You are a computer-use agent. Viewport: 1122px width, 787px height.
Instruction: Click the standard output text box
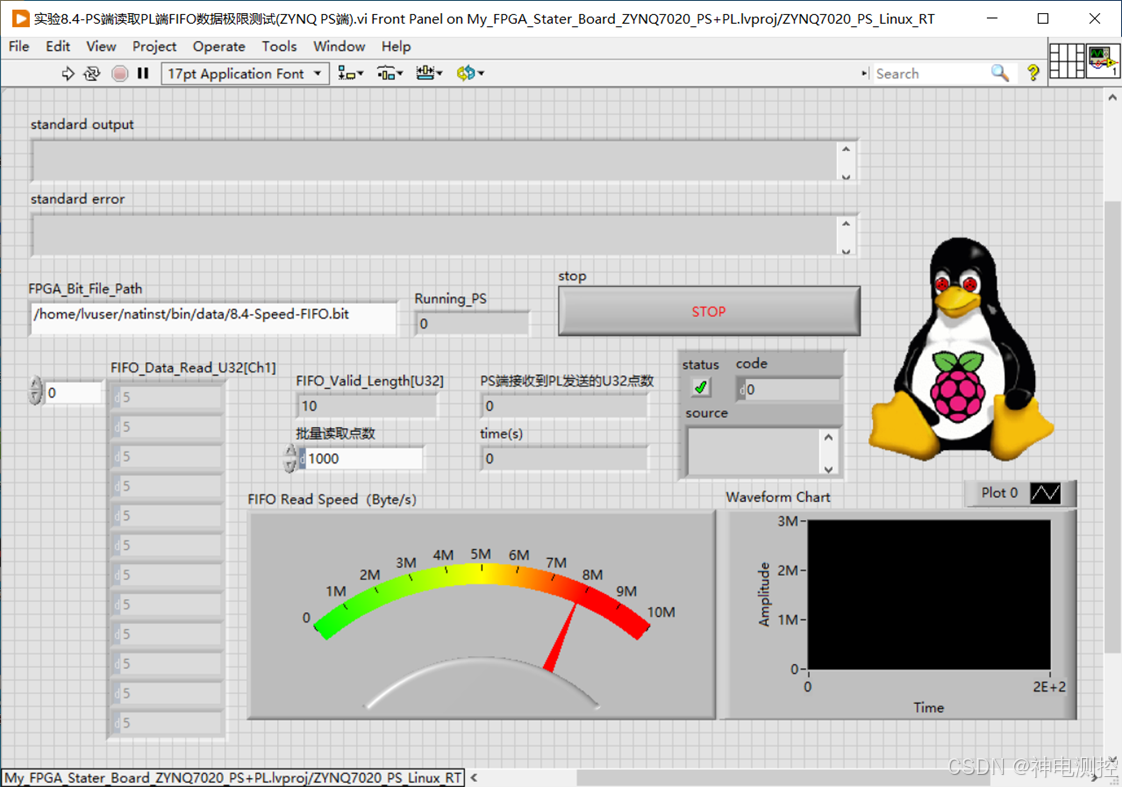[x=434, y=160]
